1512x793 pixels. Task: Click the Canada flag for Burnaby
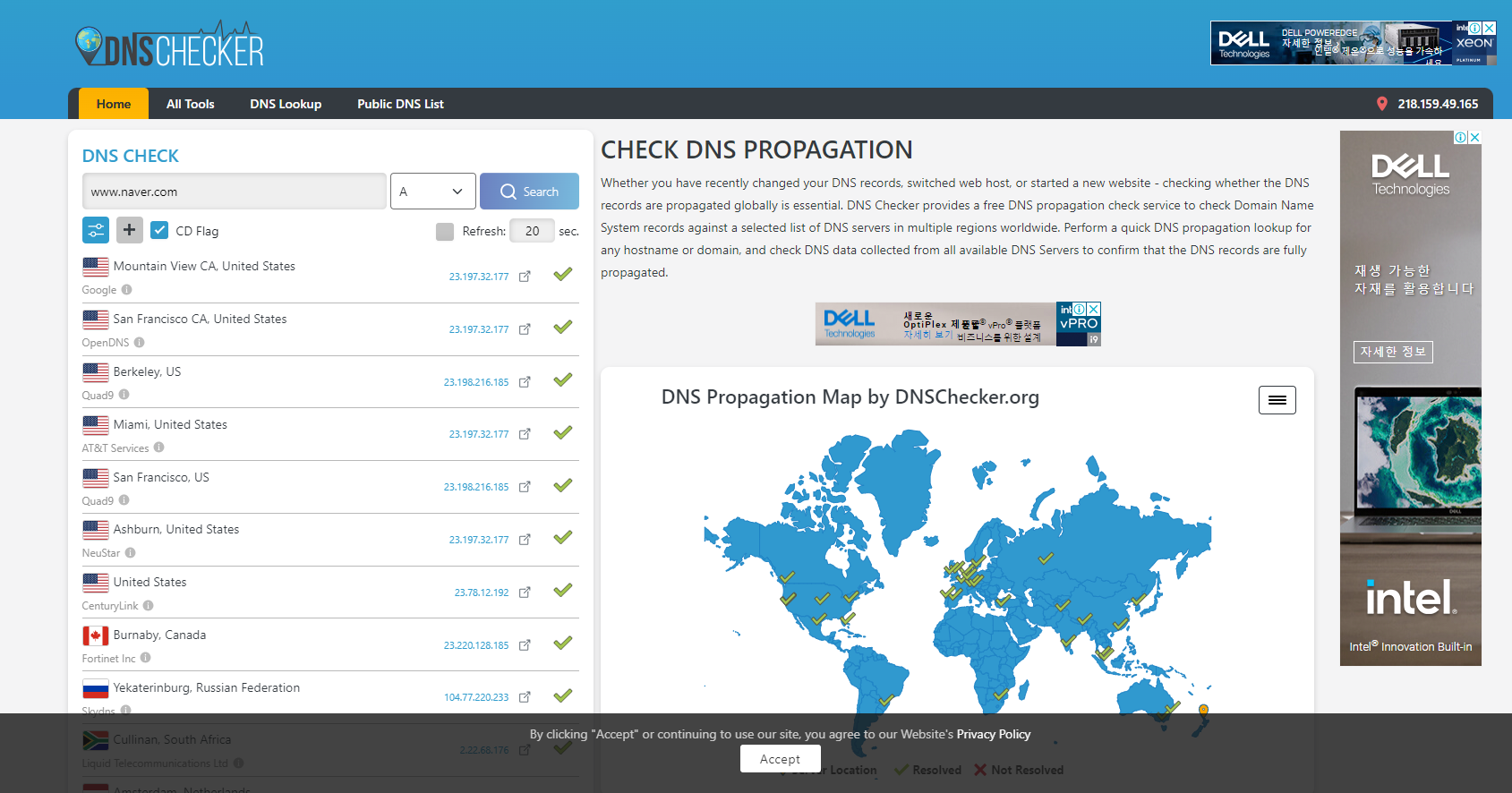click(96, 635)
